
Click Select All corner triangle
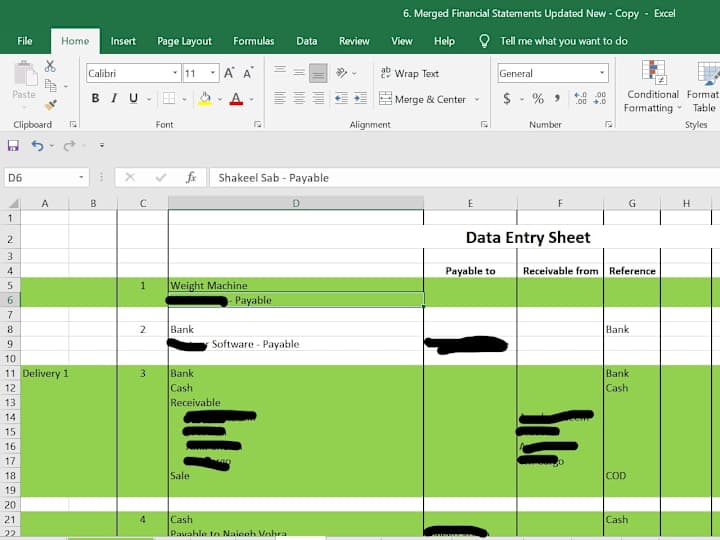click(13, 203)
